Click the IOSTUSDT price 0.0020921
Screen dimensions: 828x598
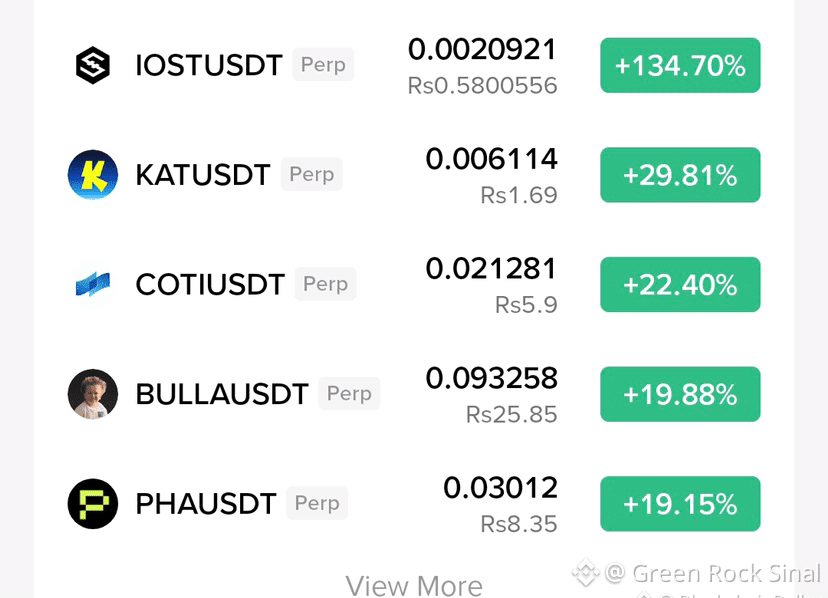[483, 50]
